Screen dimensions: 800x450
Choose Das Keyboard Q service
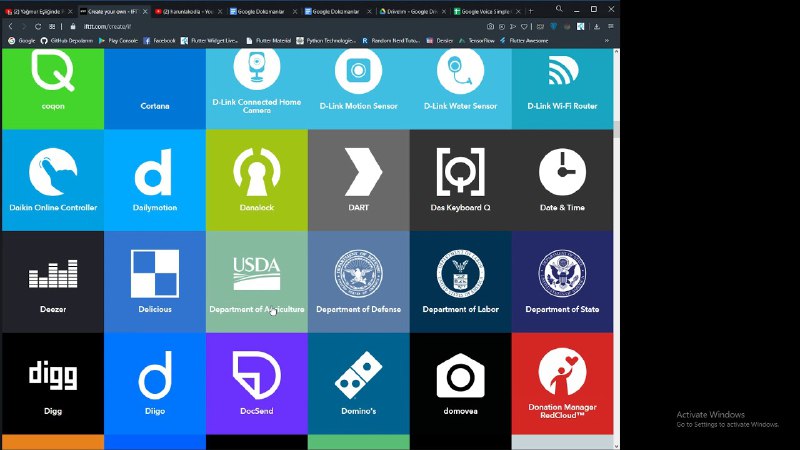pyautogui.click(x=460, y=180)
